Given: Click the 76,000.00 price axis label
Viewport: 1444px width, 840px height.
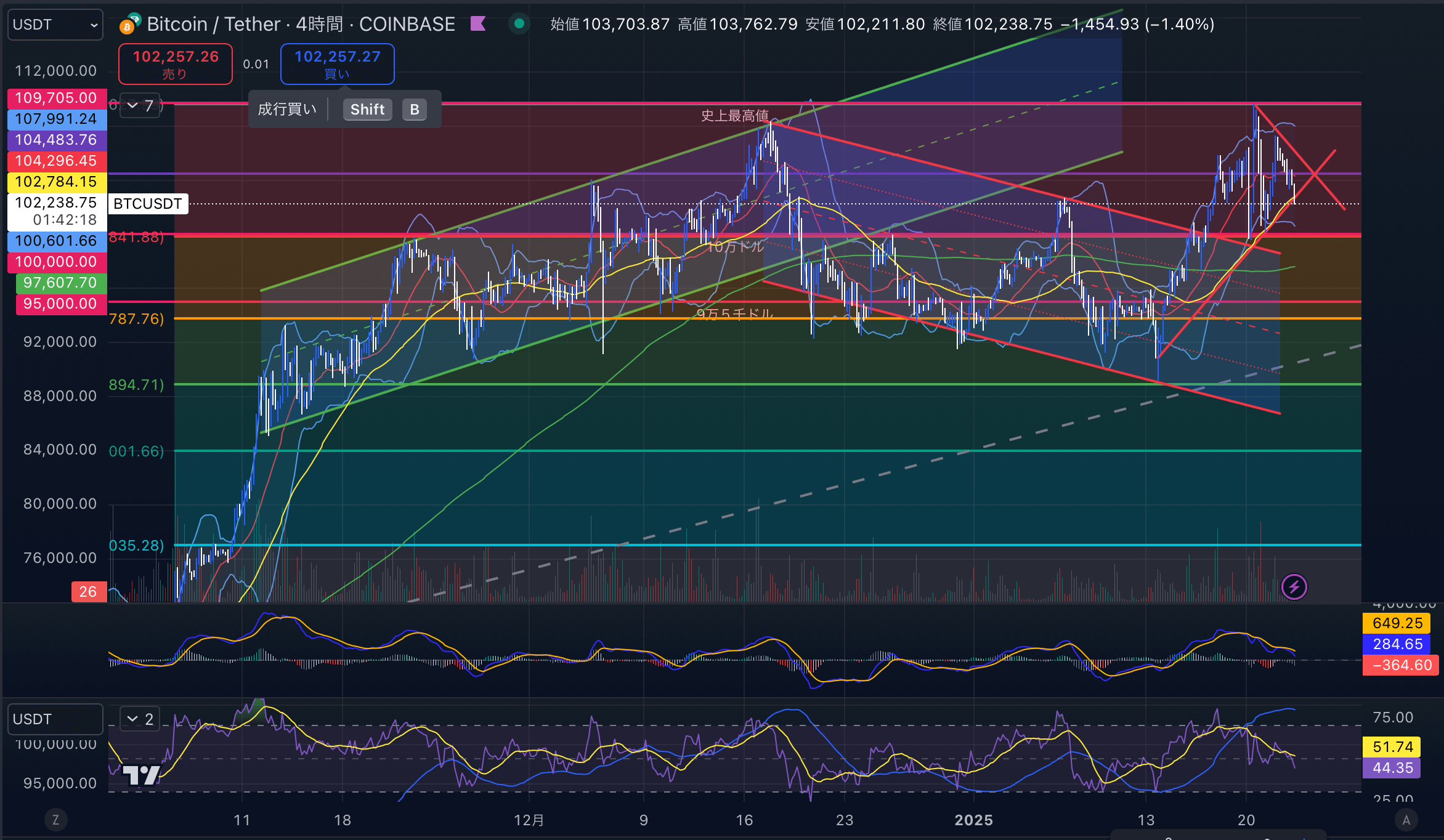Looking at the screenshot, I should pos(60,558).
